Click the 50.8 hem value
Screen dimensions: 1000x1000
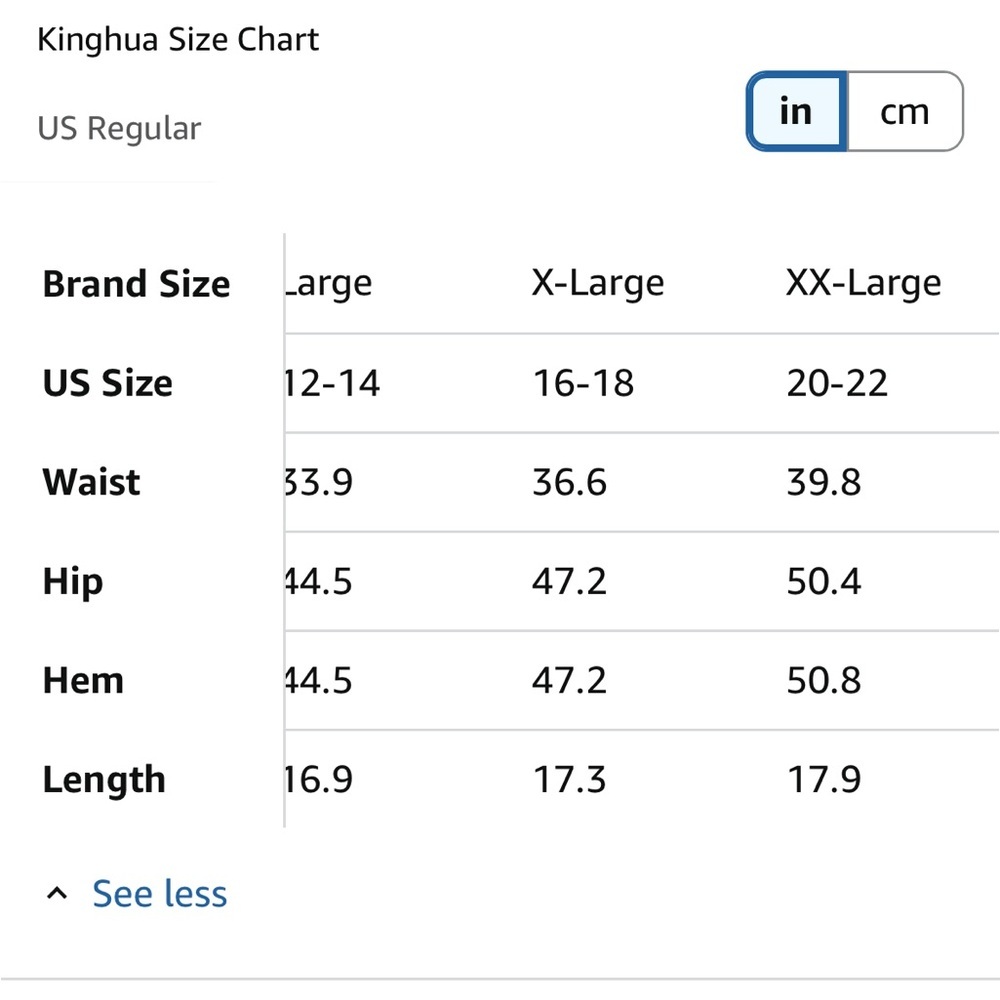click(823, 680)
